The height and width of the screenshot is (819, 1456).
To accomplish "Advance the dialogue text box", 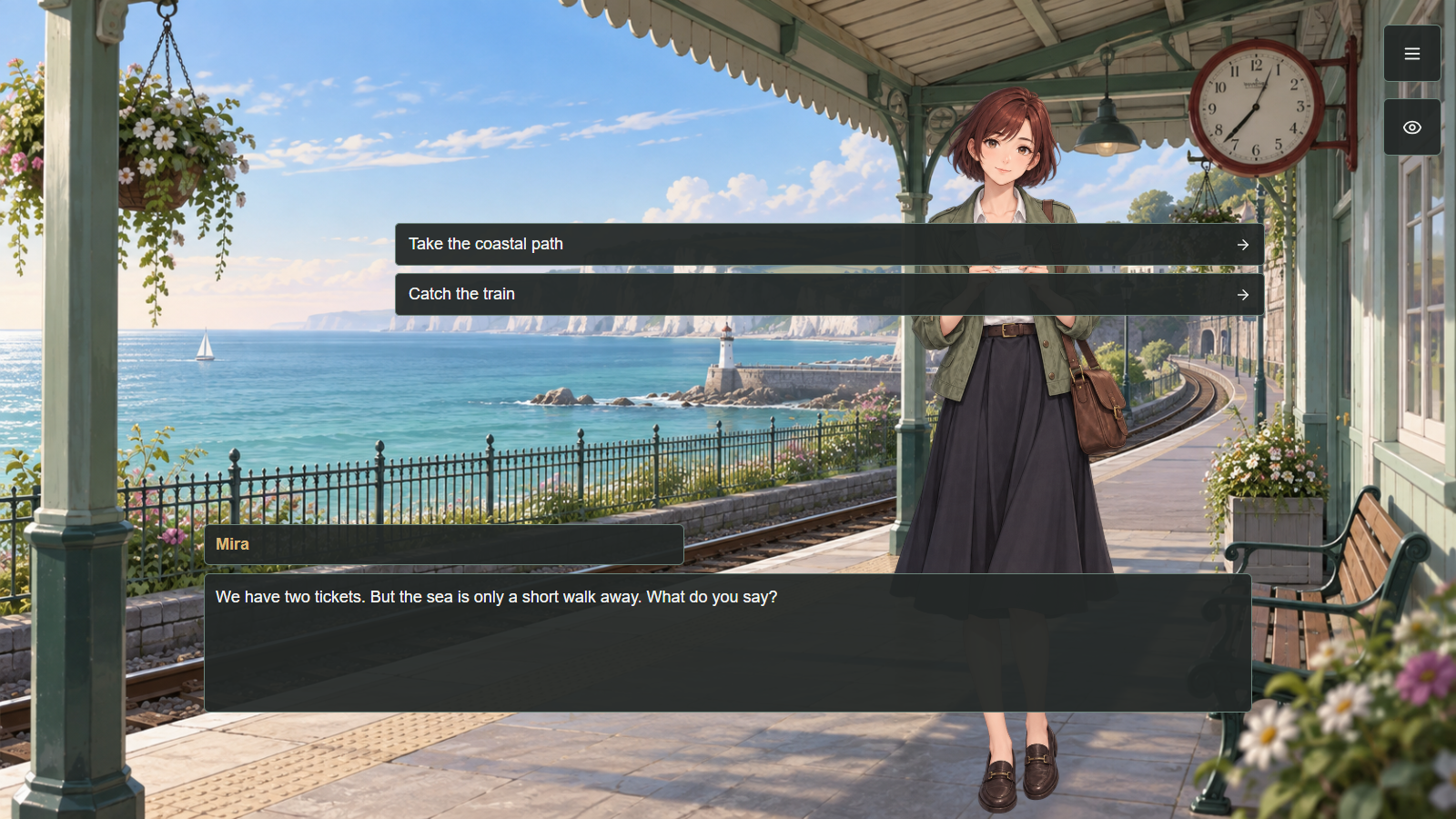I will pos(728,642).
